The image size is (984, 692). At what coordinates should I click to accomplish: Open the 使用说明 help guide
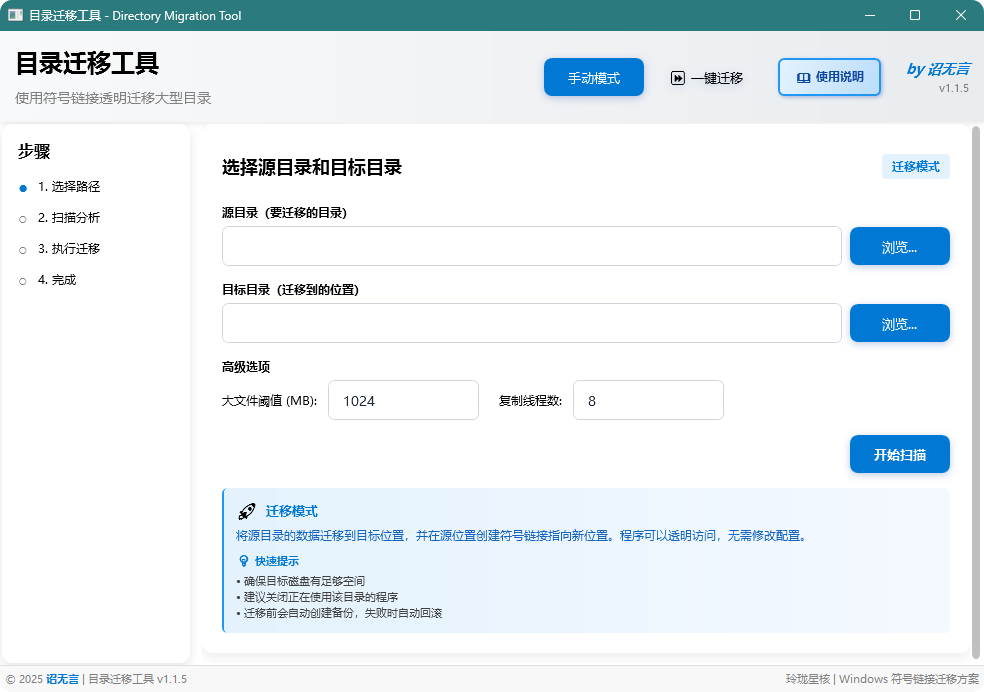[x=830, y=77]
